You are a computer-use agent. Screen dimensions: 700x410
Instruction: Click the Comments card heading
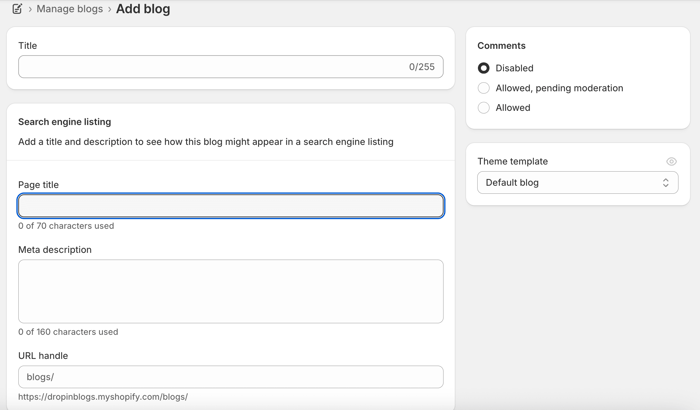(501, 46)
